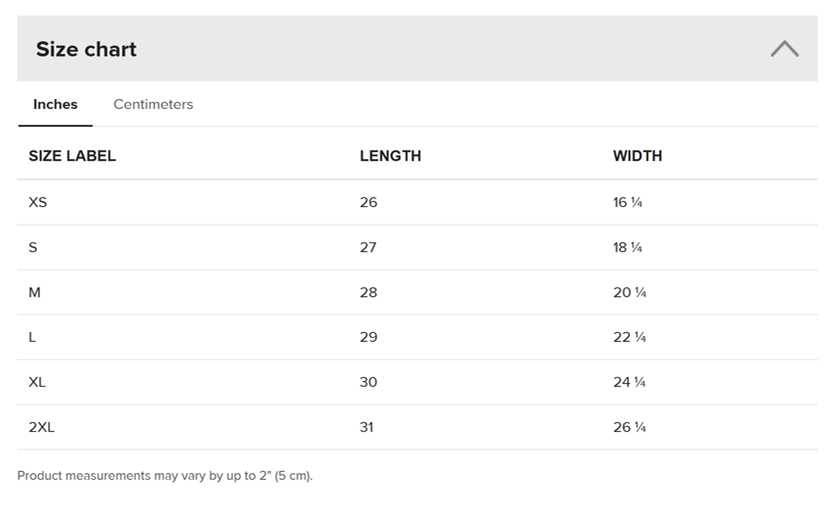Click the product measurements disclaimer note
This screenshot has width=835, height=513.
pos(165,476)
